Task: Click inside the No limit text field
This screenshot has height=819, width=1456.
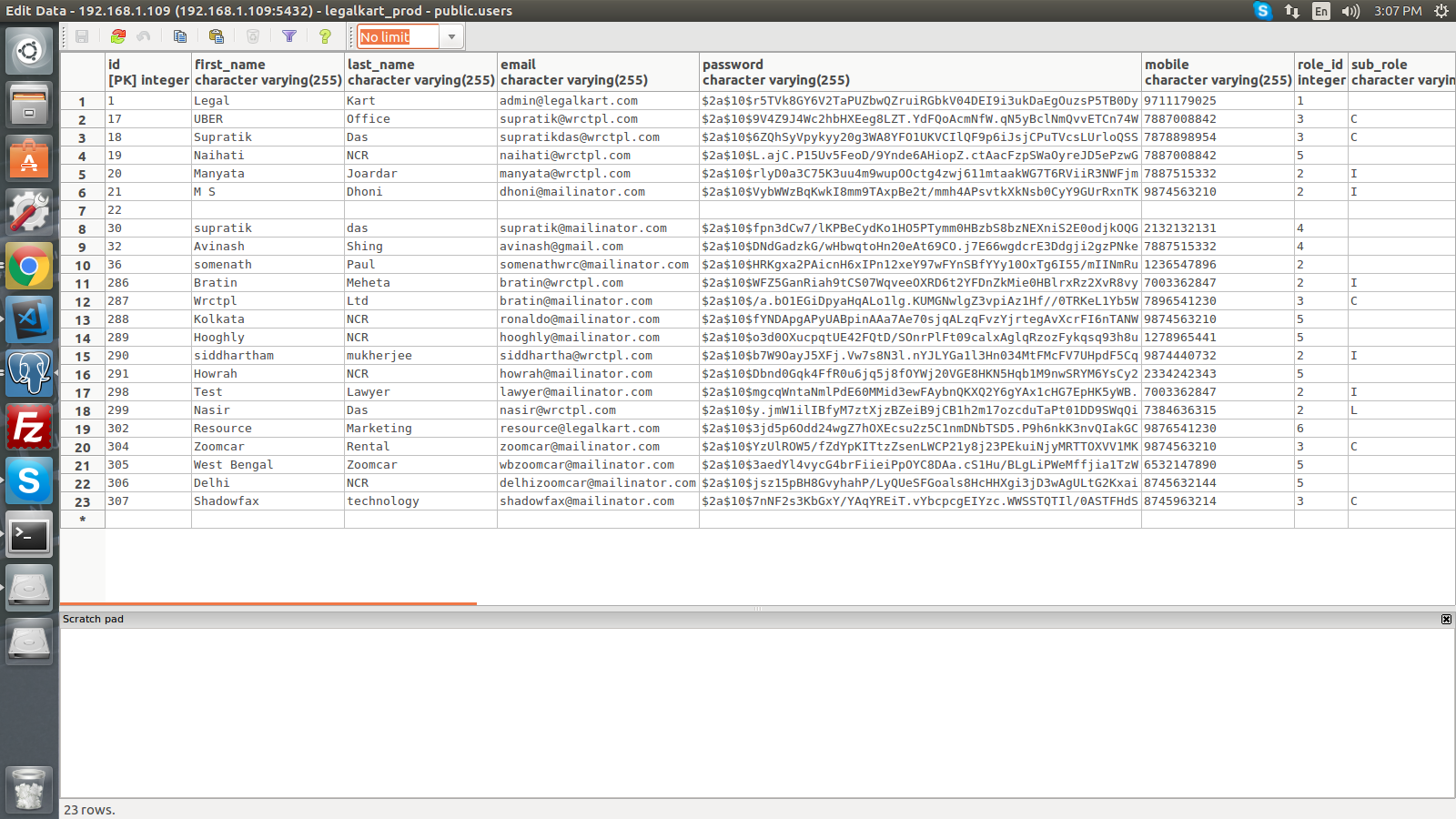Action: [398, 37]
